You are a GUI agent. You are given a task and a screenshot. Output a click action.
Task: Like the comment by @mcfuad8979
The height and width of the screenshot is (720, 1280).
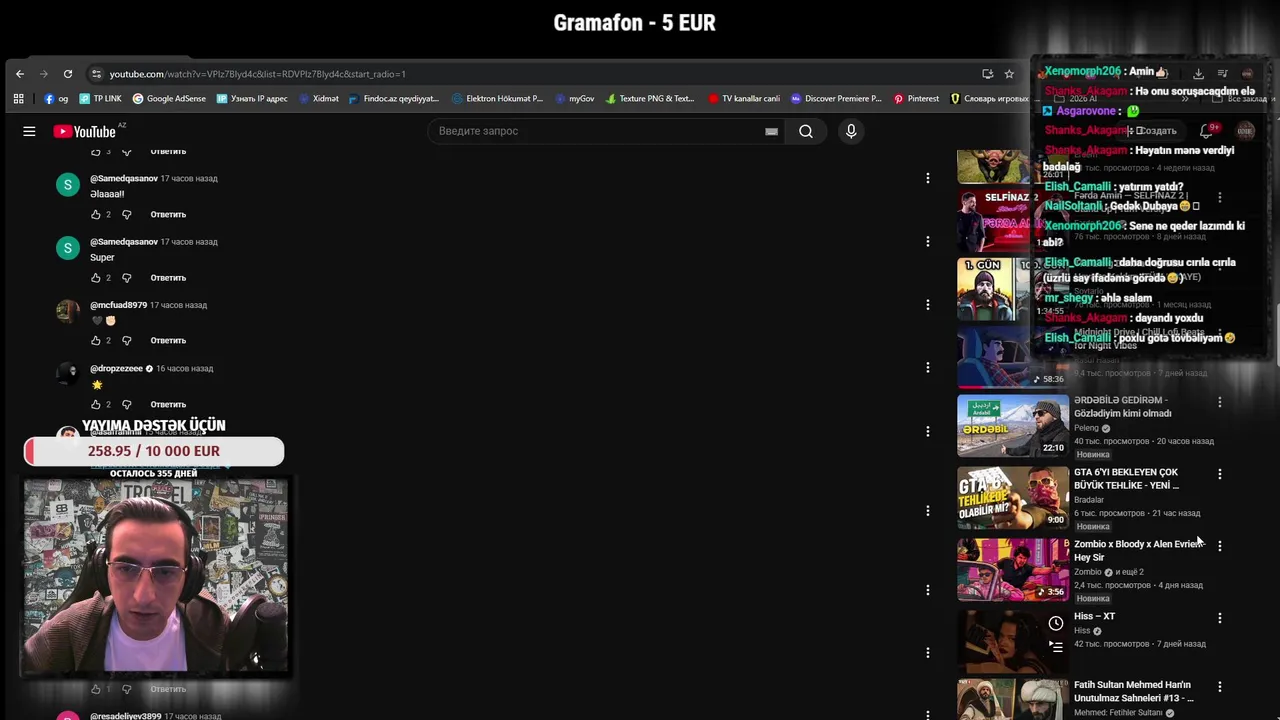click(x=96, y=340)
